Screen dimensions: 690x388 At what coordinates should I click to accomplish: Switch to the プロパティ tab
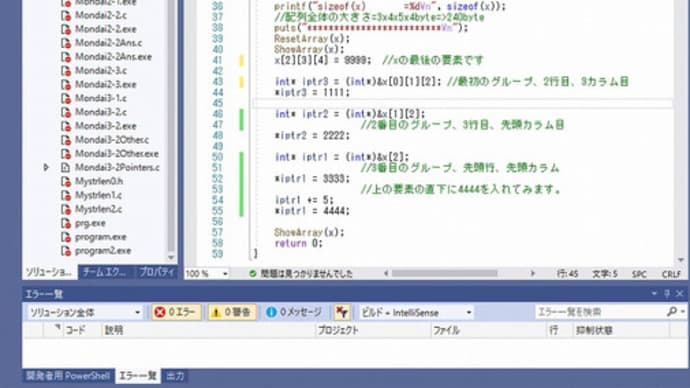157,272
